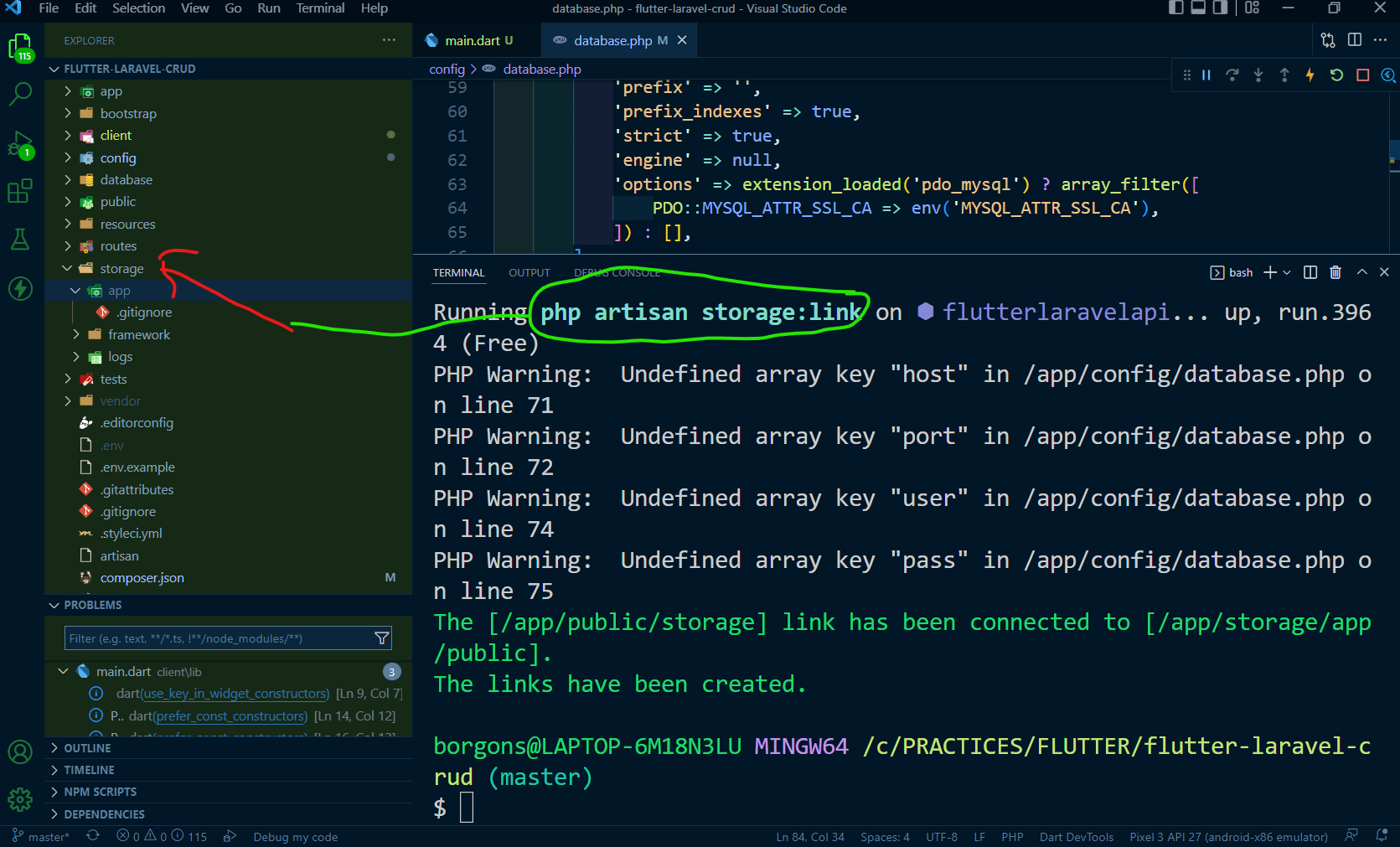1400x847 pixels.
Task: Restart the debug session
Action: point(1336,75)
